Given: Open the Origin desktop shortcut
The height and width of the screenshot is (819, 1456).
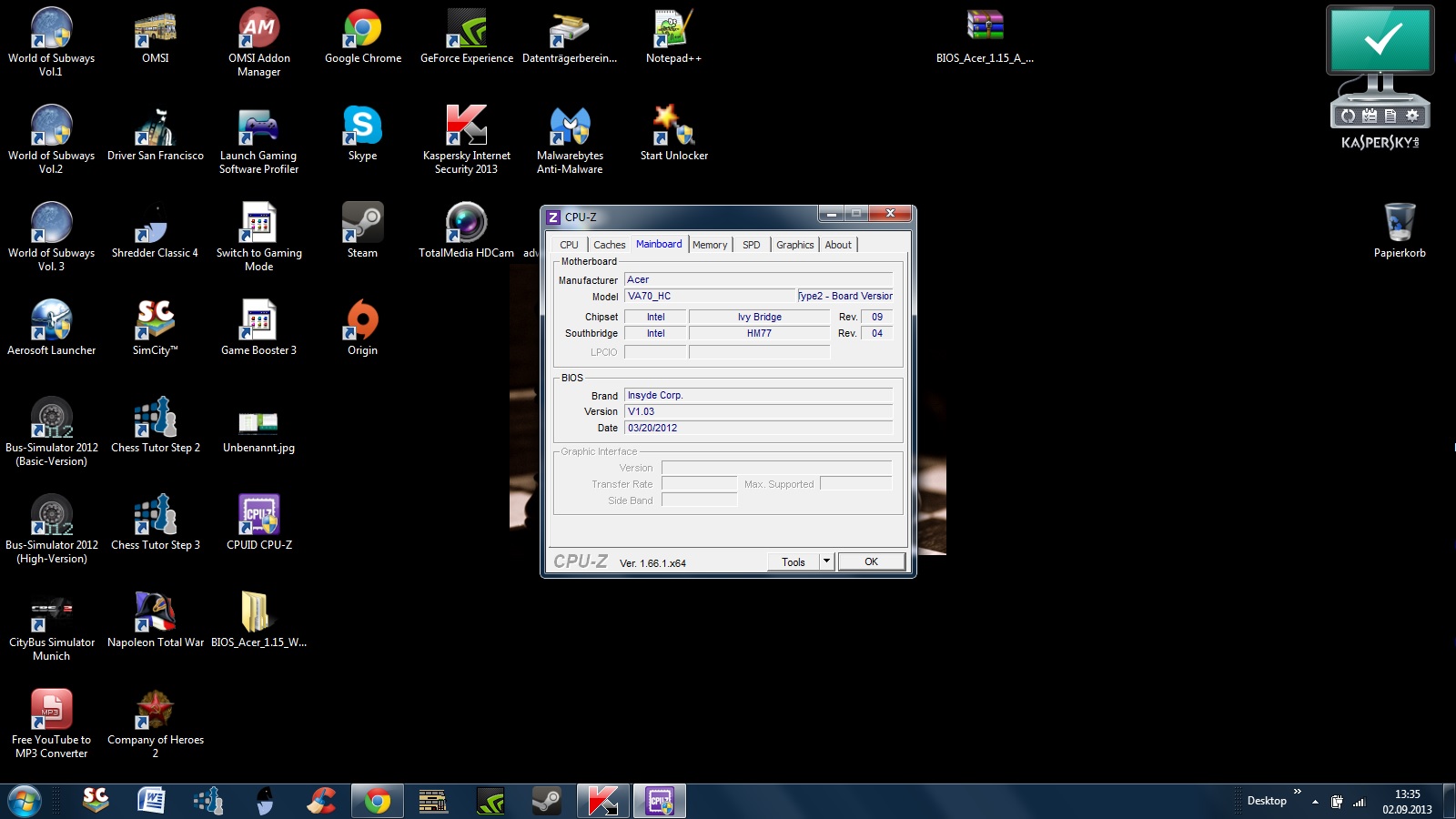Looking at the screenshot, I should click(x=362, y=329).
